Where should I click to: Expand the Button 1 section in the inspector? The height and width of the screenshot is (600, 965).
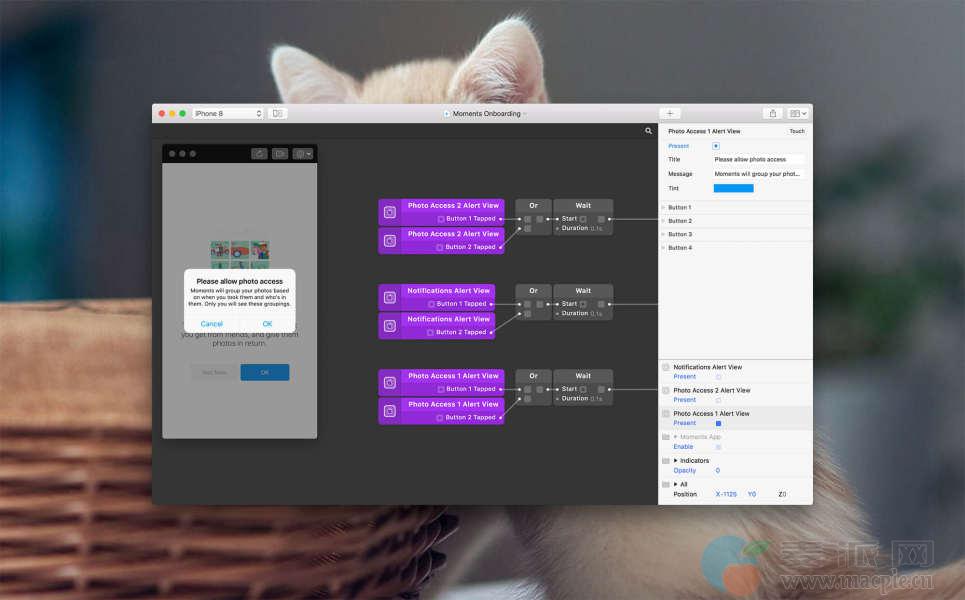click(663, 208)
